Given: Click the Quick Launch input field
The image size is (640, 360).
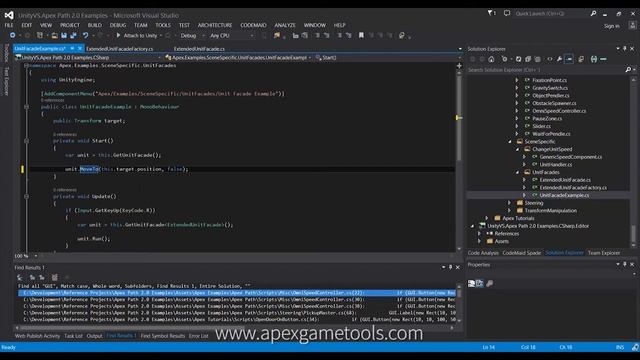Looking at the screenshot, I should pos(551,13).
